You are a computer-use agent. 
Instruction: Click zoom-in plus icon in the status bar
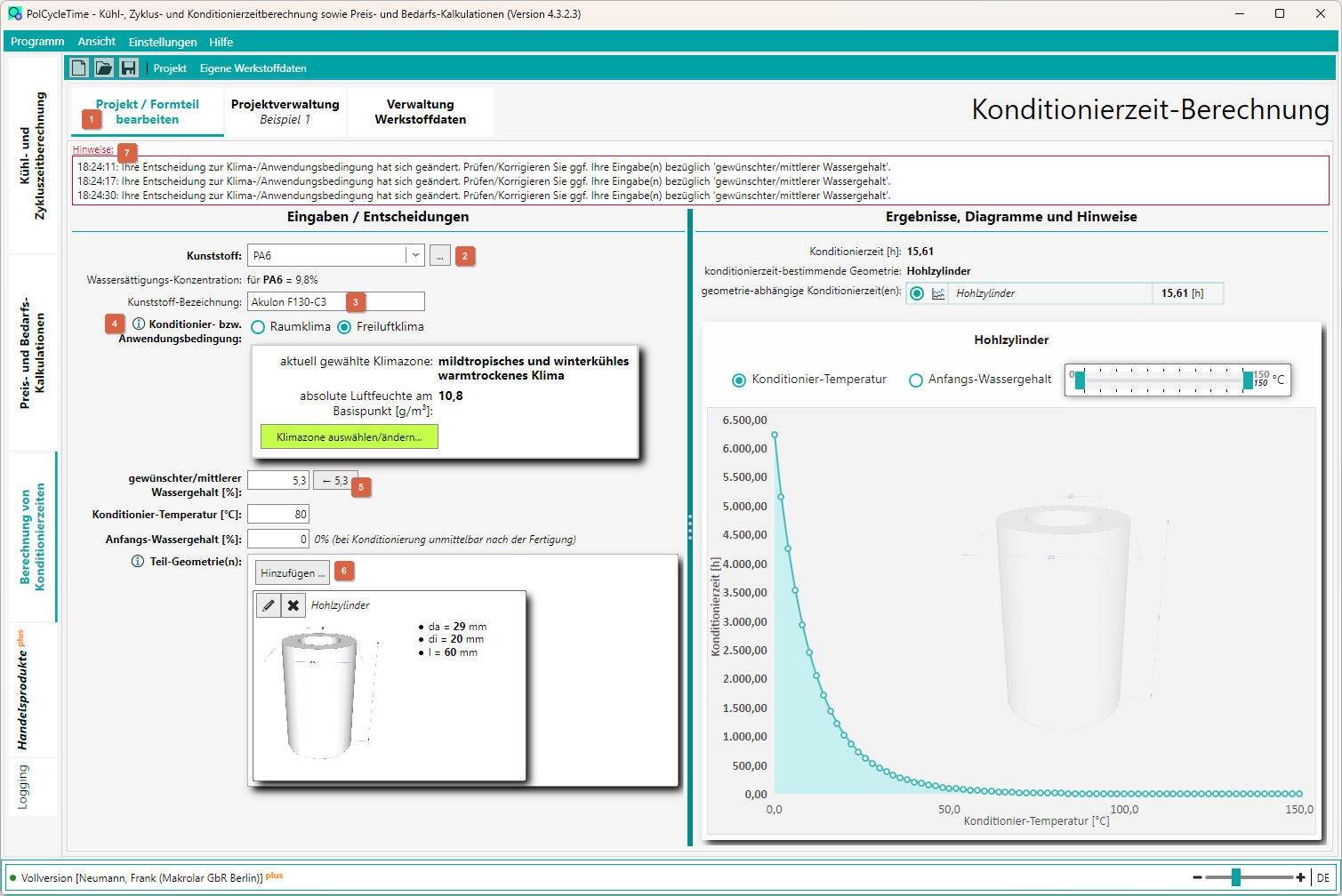pos(1301,877)
